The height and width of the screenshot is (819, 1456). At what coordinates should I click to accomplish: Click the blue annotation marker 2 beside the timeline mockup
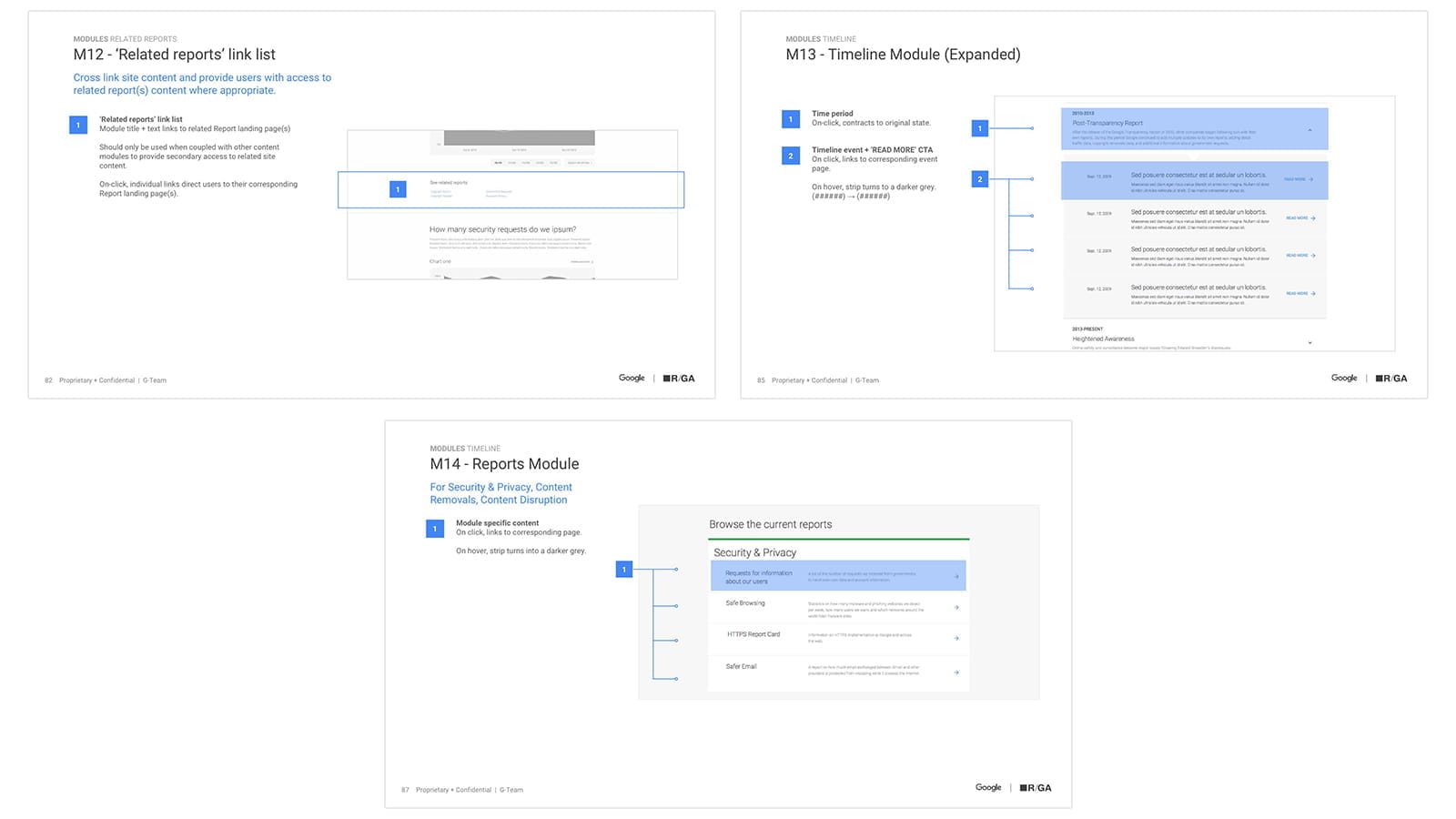tap(980, 179)
